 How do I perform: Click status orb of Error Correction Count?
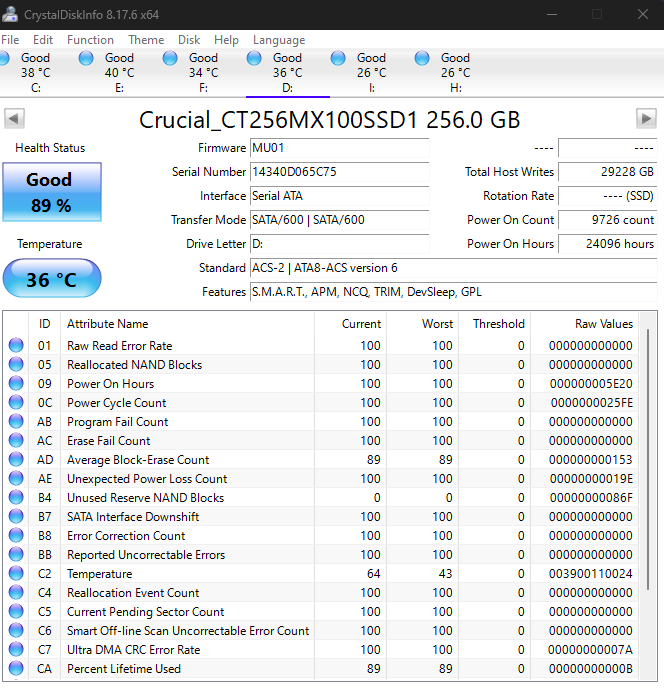tap(16, 535)
